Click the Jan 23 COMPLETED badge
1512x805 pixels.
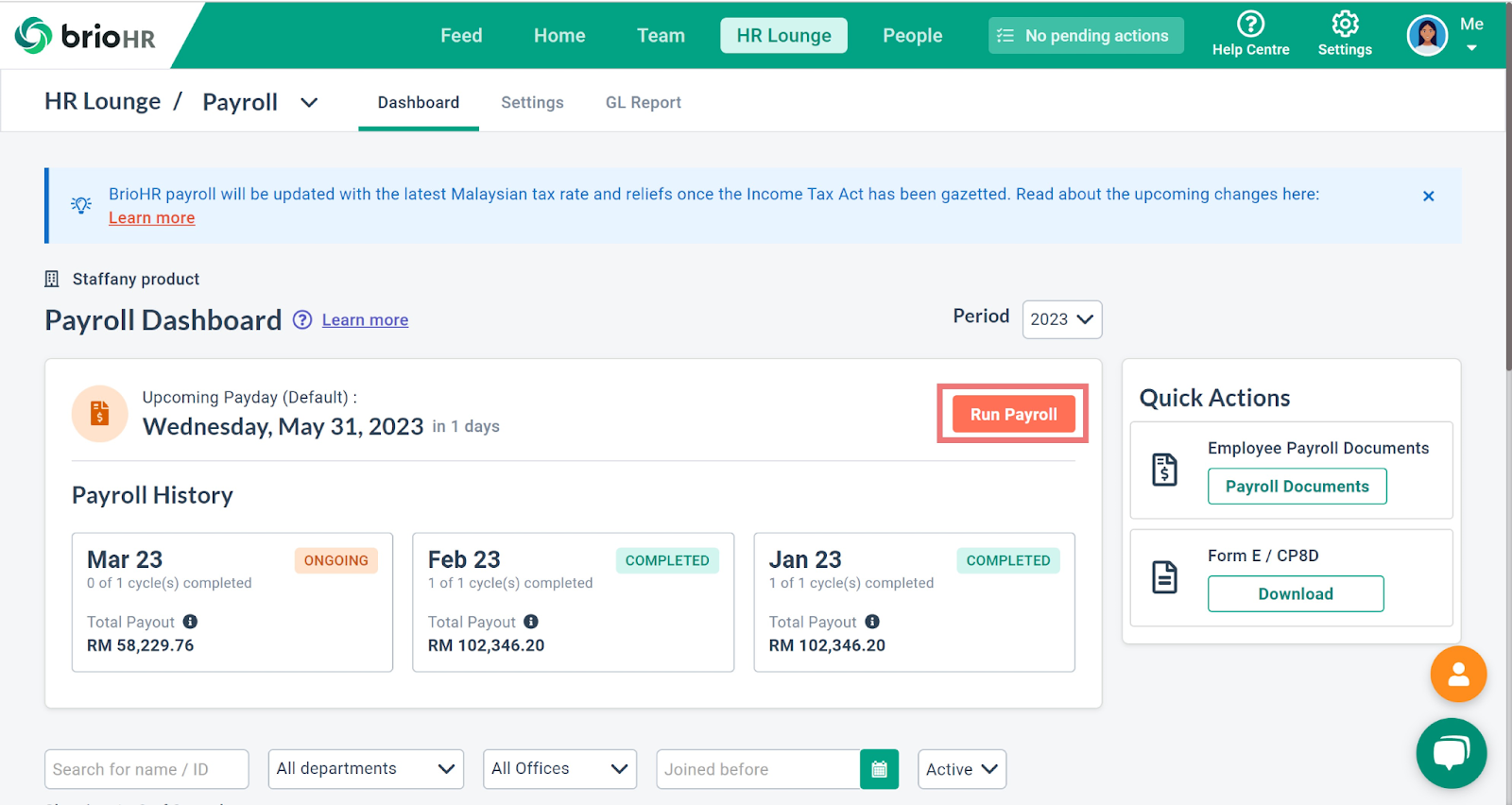1008,560
